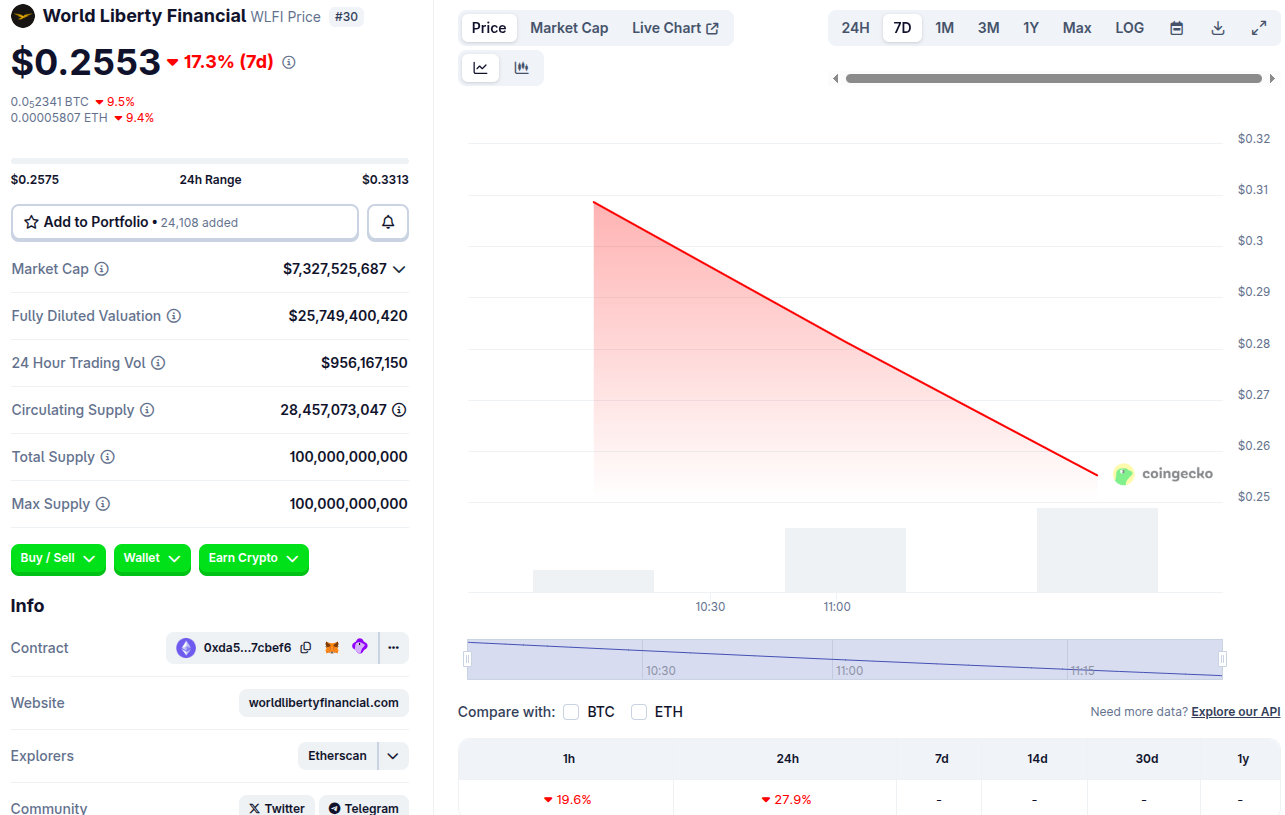Click Add to Portfolio button
1285x815 pixels.
point(184,222)
